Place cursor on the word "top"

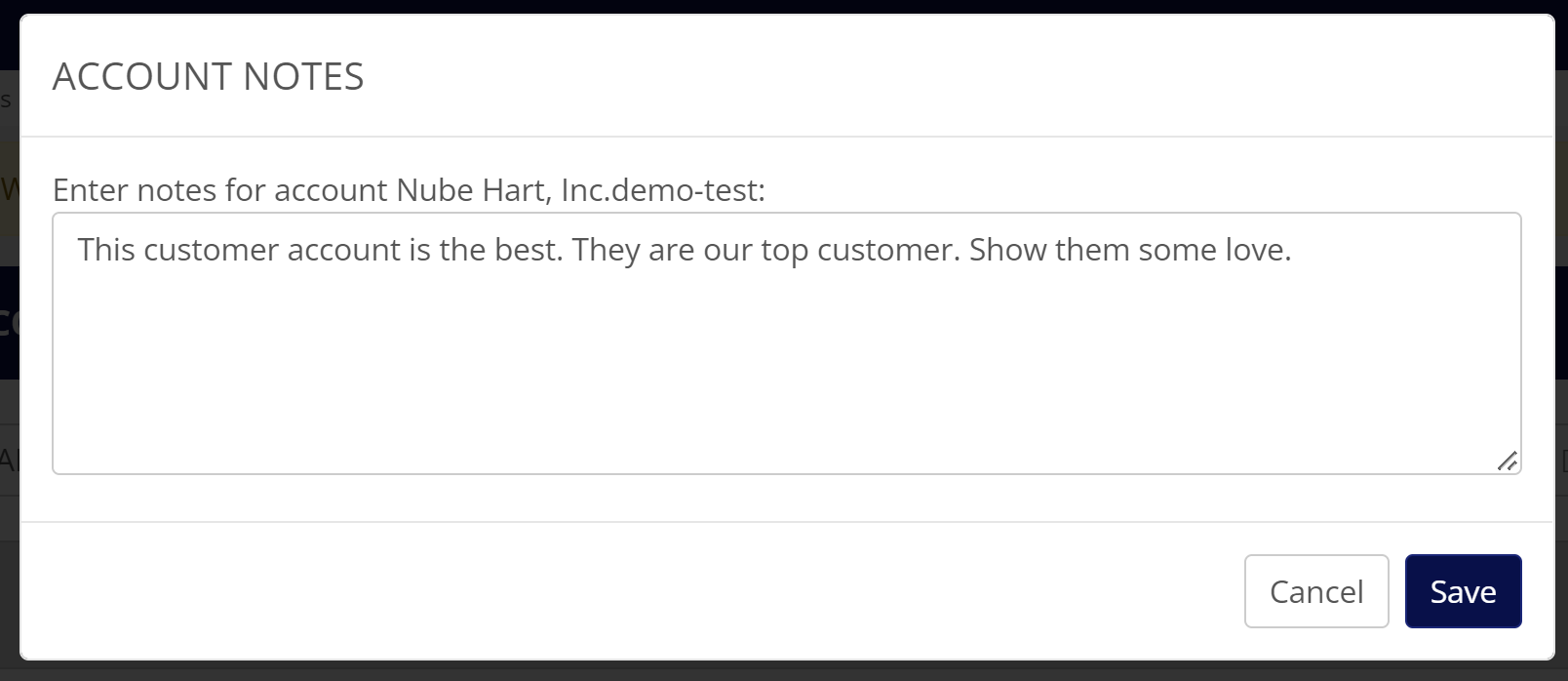pos(784,251)
